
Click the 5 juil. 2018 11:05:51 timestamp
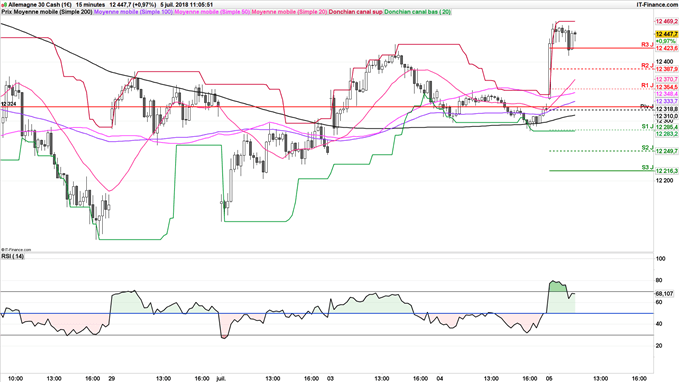186,4
